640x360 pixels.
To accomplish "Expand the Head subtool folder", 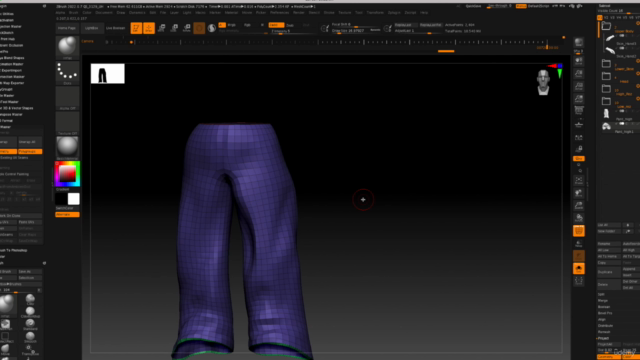I will (607, 76).
